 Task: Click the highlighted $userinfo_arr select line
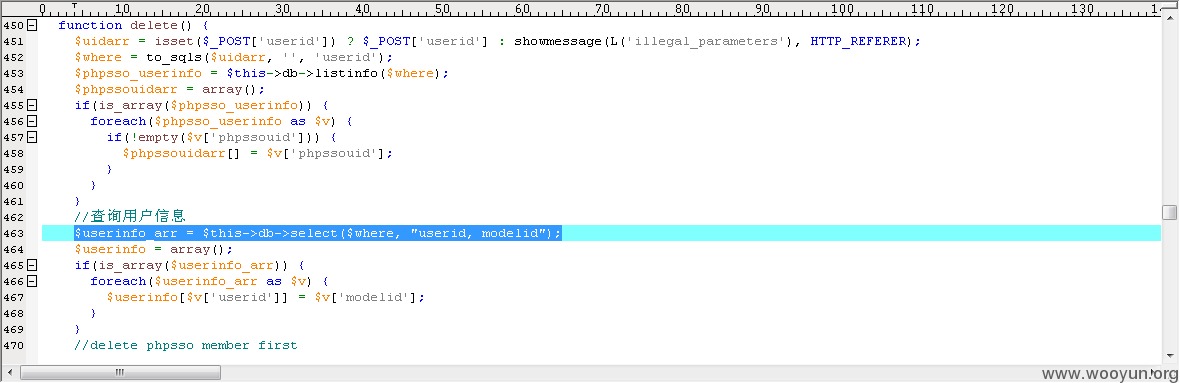point(318,233)
